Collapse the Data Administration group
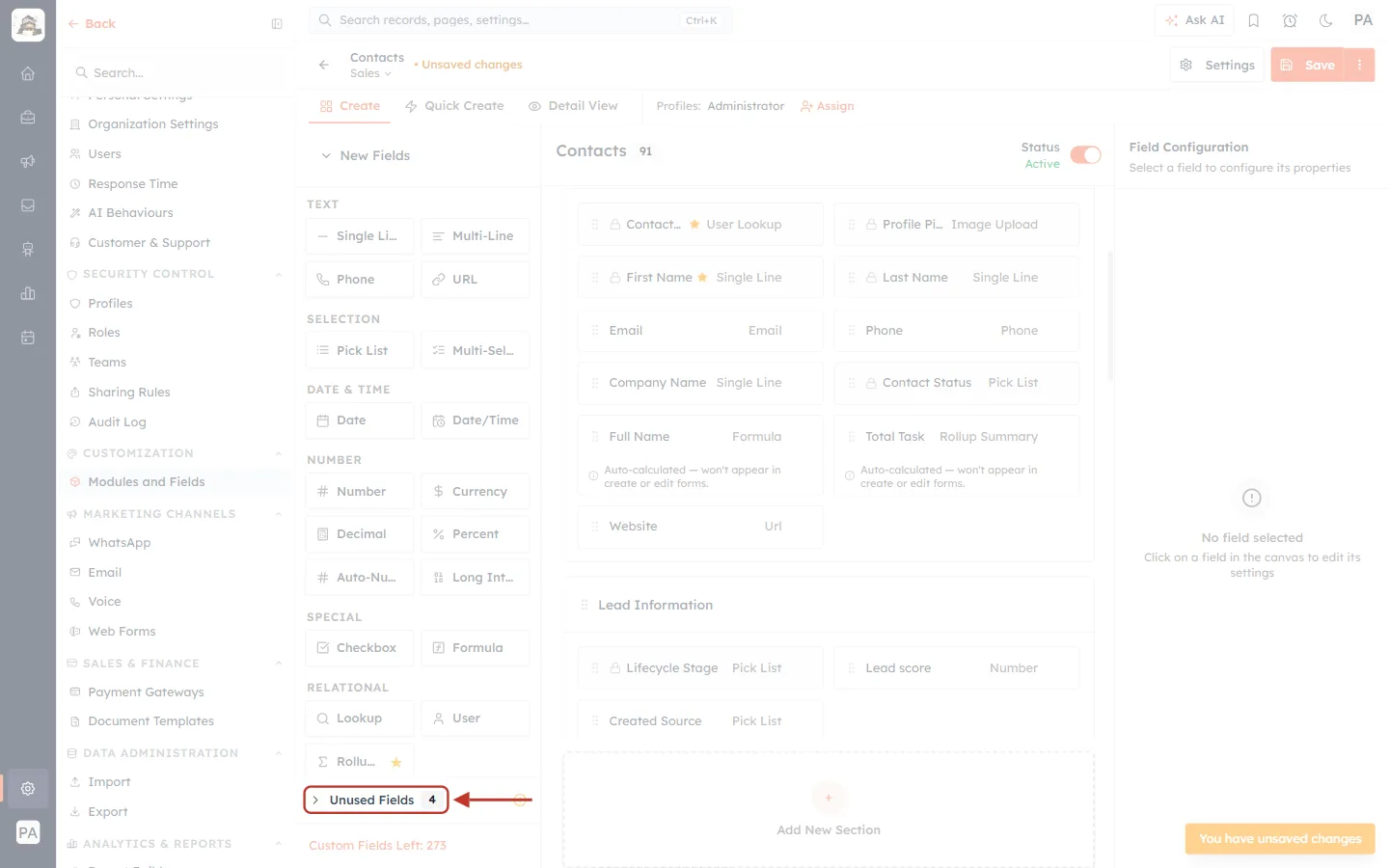The height and width of the screenshot is (868, 1389). (x=278, y=753)
